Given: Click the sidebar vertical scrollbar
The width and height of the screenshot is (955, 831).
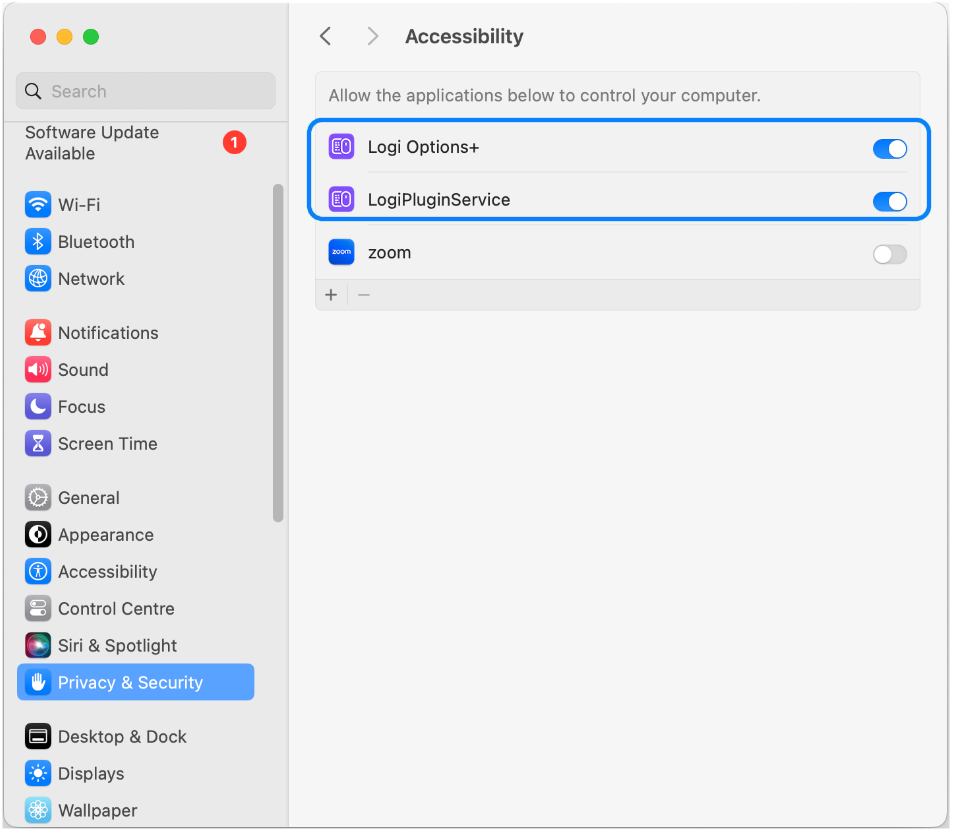Looking at the screenshot, I should tap(278, 352).
